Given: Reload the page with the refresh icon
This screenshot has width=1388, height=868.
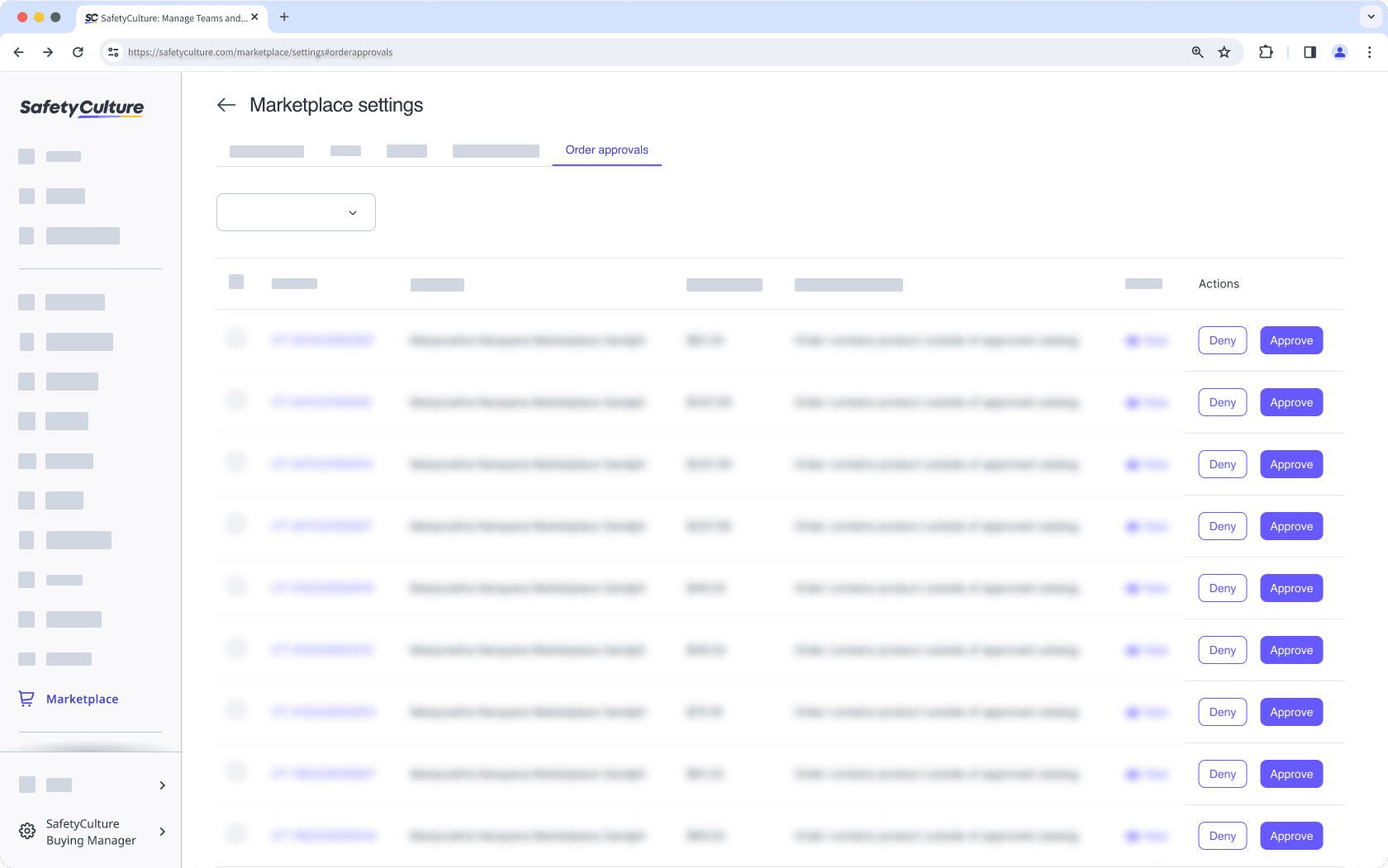Looking at the screenshot, I should (x=78, y=51).
